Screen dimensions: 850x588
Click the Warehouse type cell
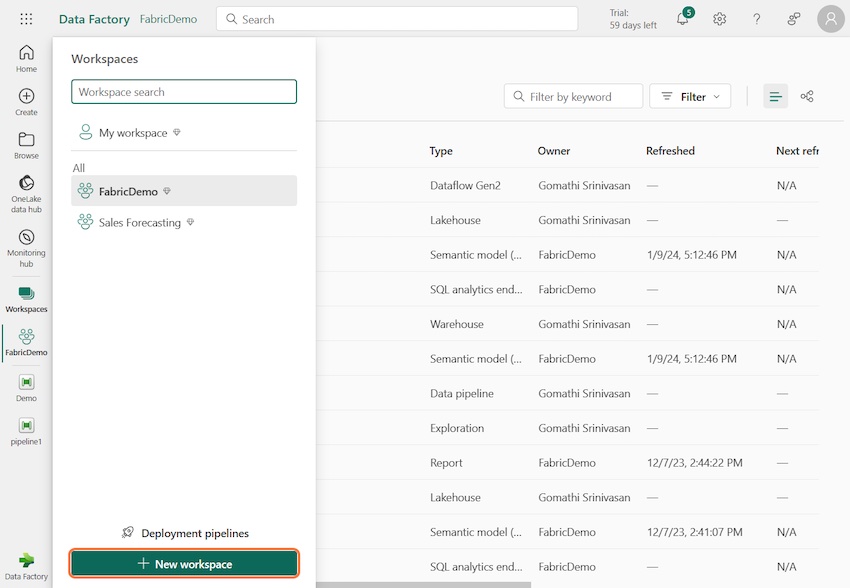456,324
